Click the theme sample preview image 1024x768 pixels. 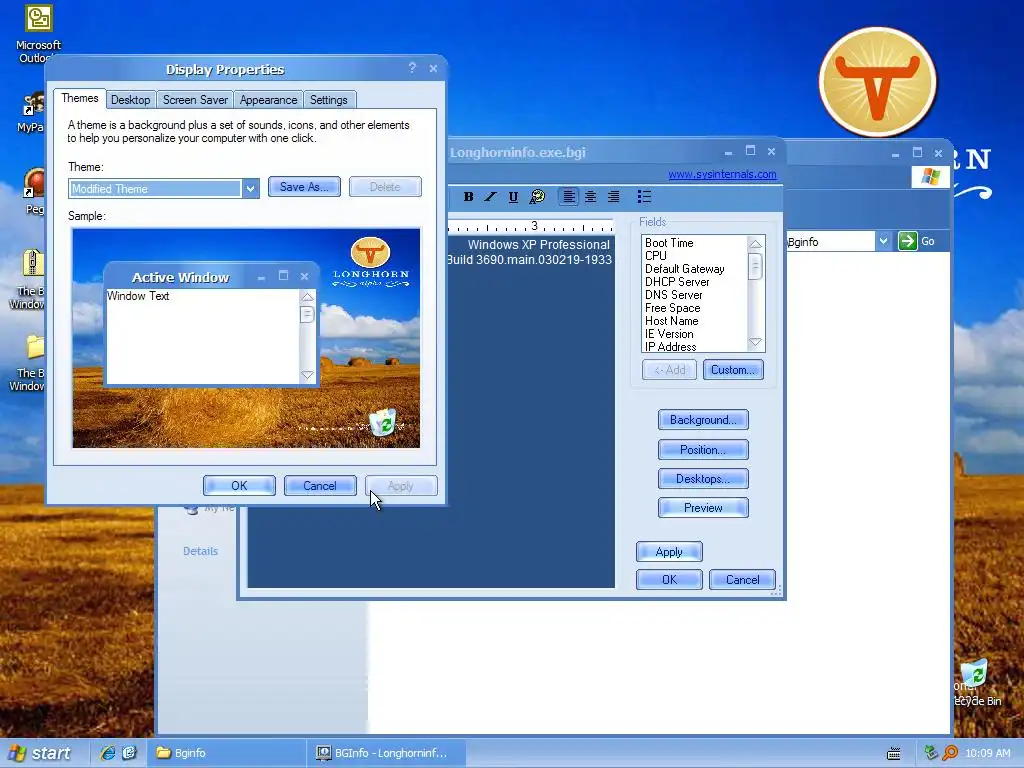(x=246, y=338)
